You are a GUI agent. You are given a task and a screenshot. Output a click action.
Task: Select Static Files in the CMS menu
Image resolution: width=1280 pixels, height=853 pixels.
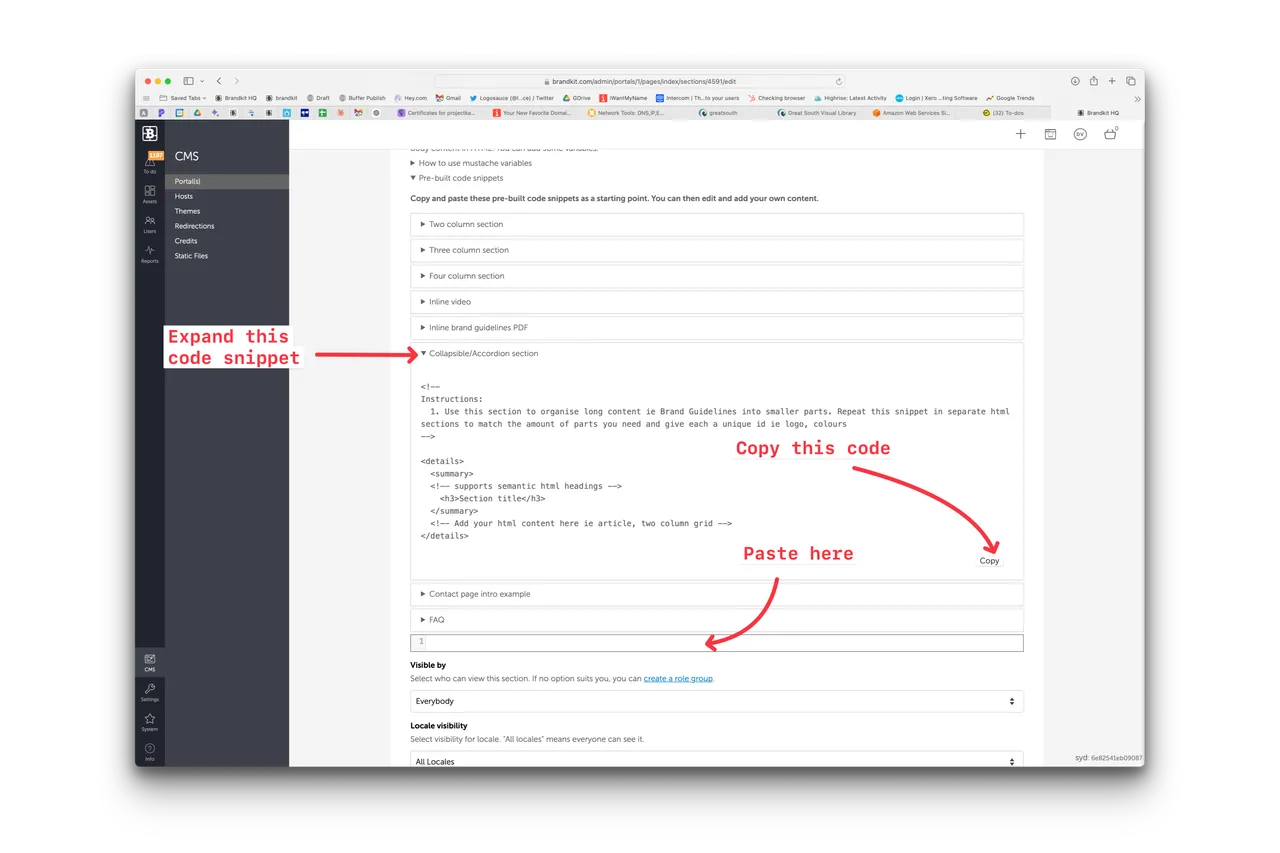[191, 256]
